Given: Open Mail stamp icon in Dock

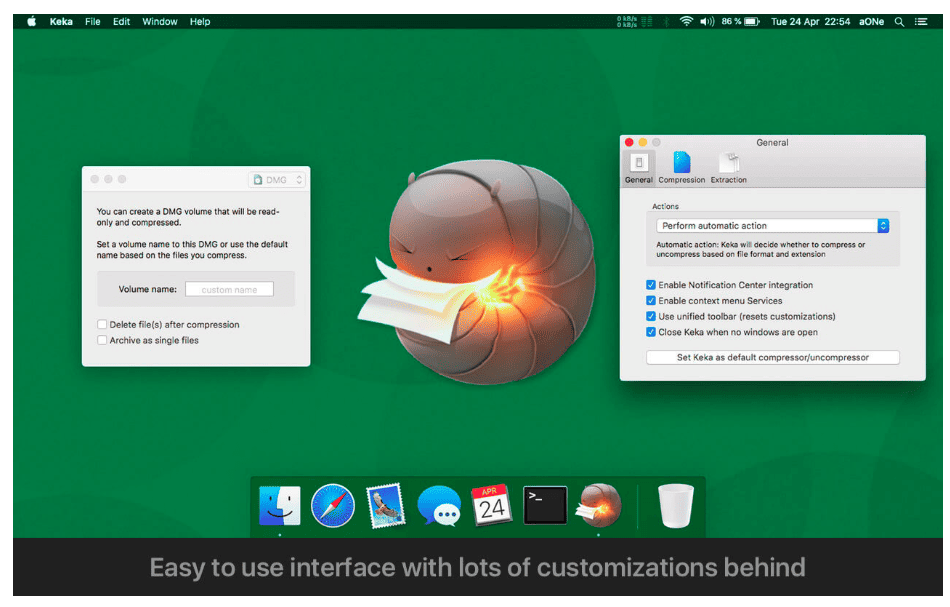Looking at the screenshot, I should click(386, 505).
